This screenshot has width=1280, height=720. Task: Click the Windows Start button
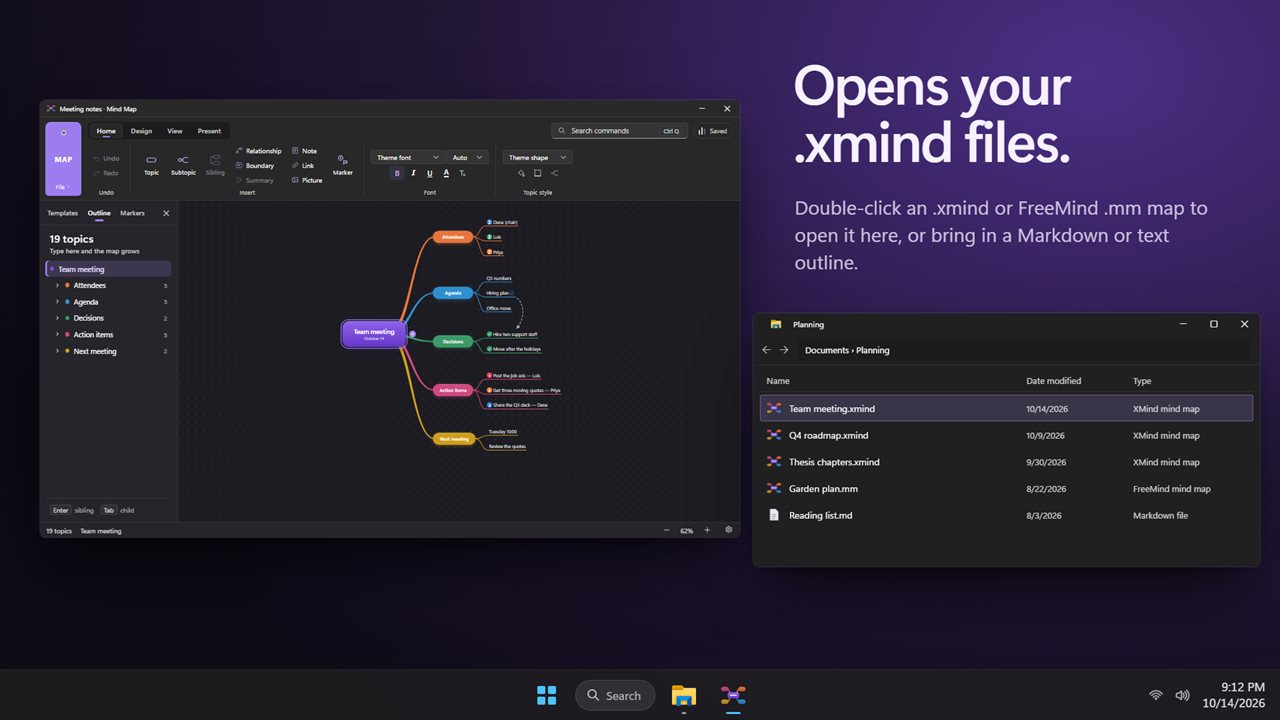[547, 695]
